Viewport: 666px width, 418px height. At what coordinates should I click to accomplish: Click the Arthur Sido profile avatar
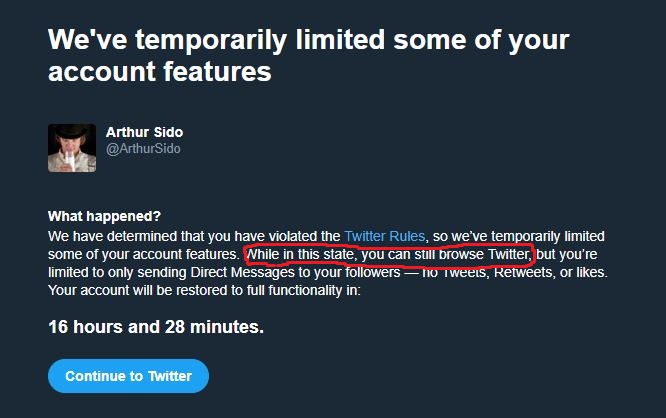[x=72, y=148]
